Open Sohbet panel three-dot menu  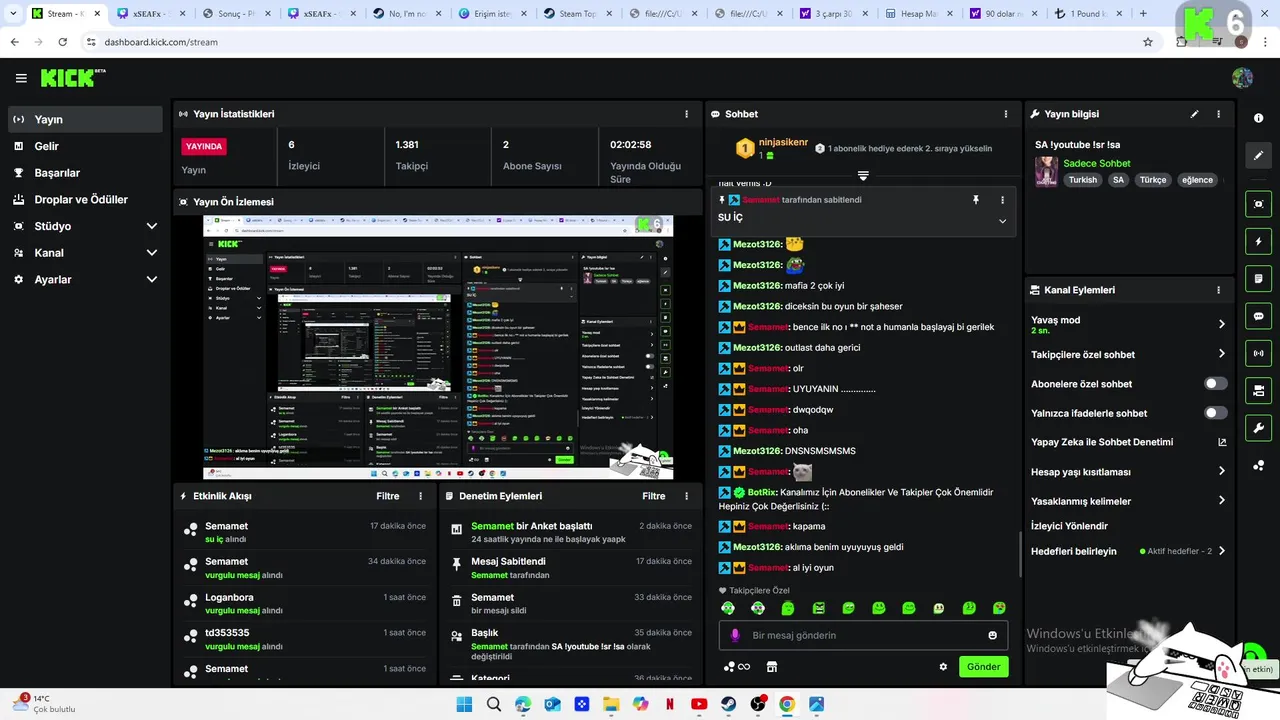[1004, 114]
